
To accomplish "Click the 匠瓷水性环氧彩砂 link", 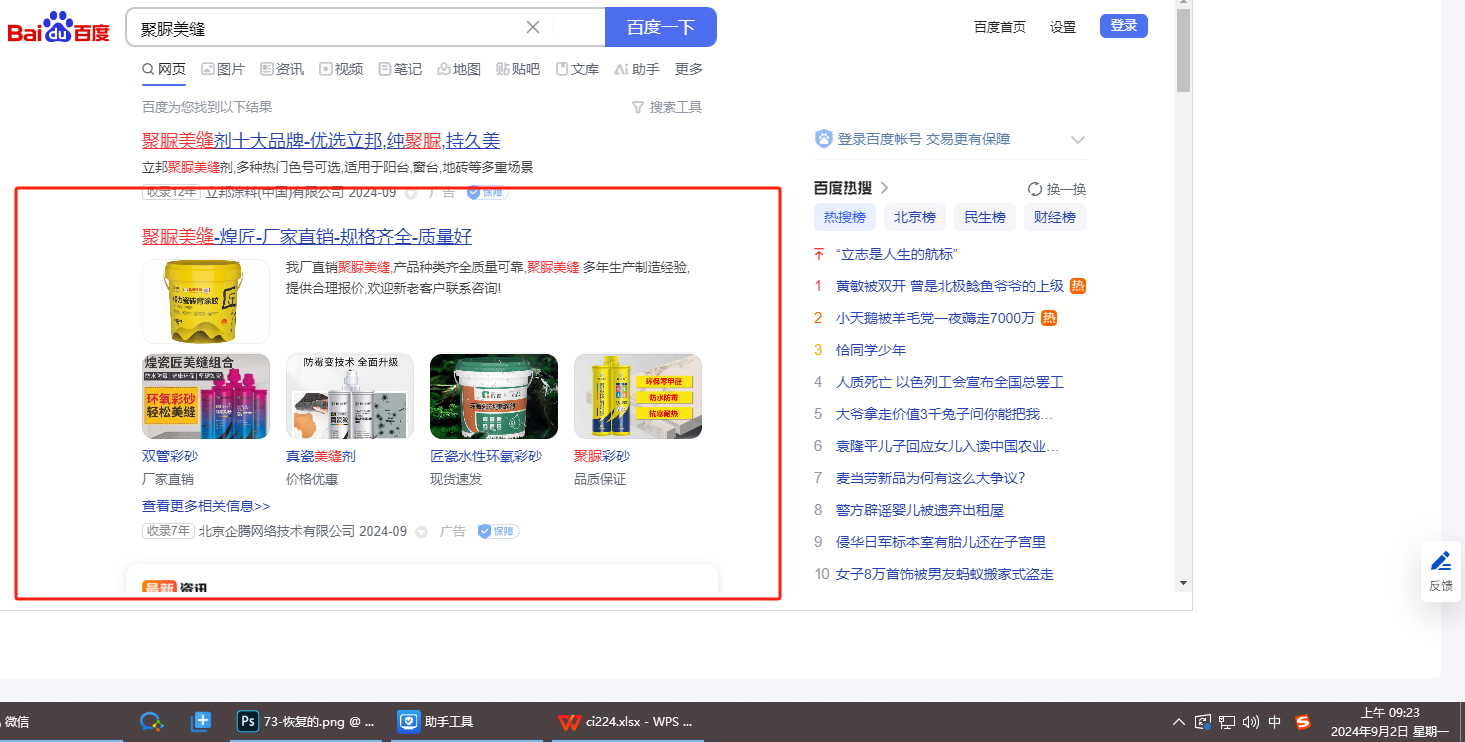I will coord(486,456).
